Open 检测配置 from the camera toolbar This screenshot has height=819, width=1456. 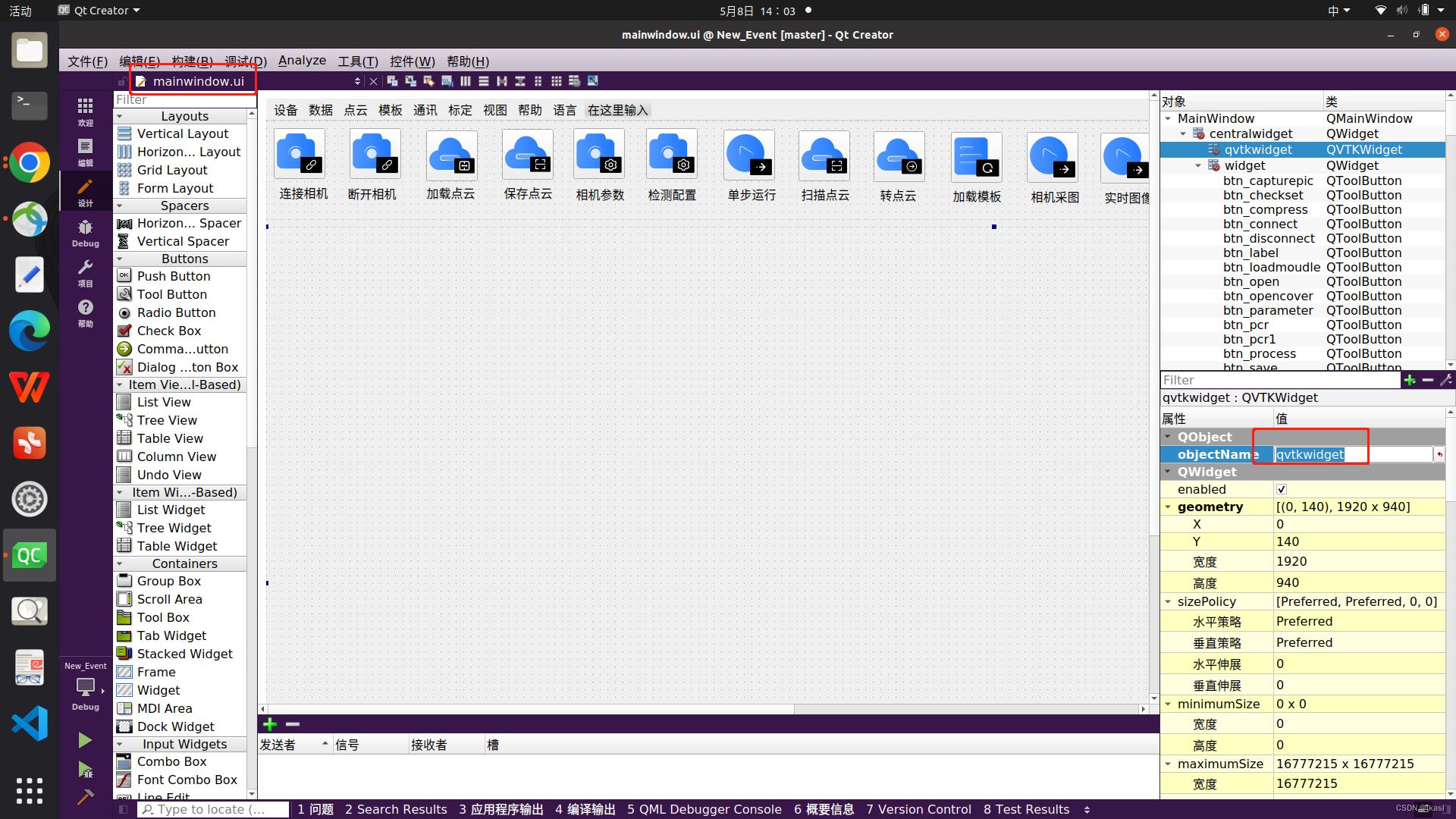(x=670, y=154)
